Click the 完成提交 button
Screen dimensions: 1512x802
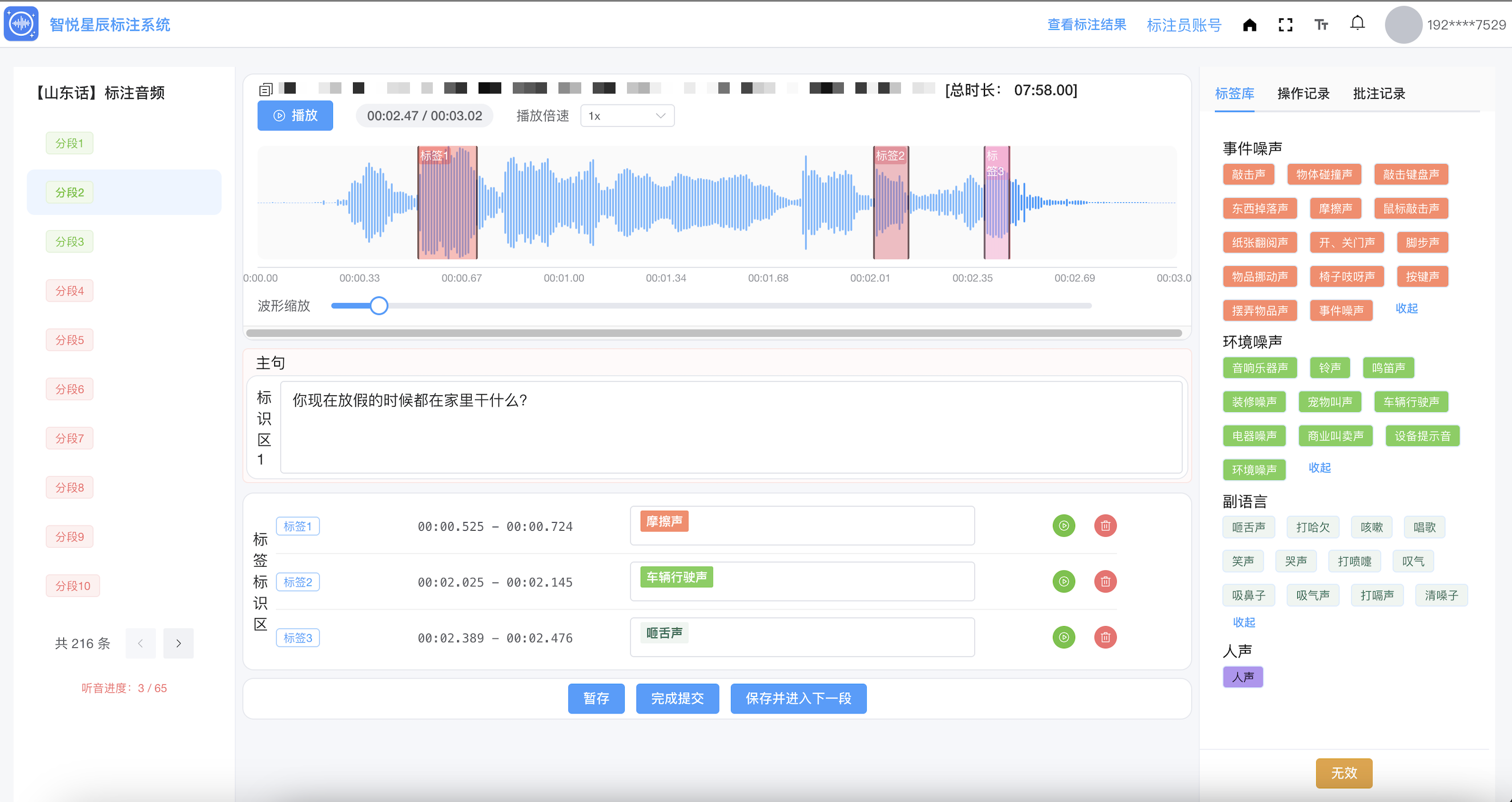pos(677,699)
